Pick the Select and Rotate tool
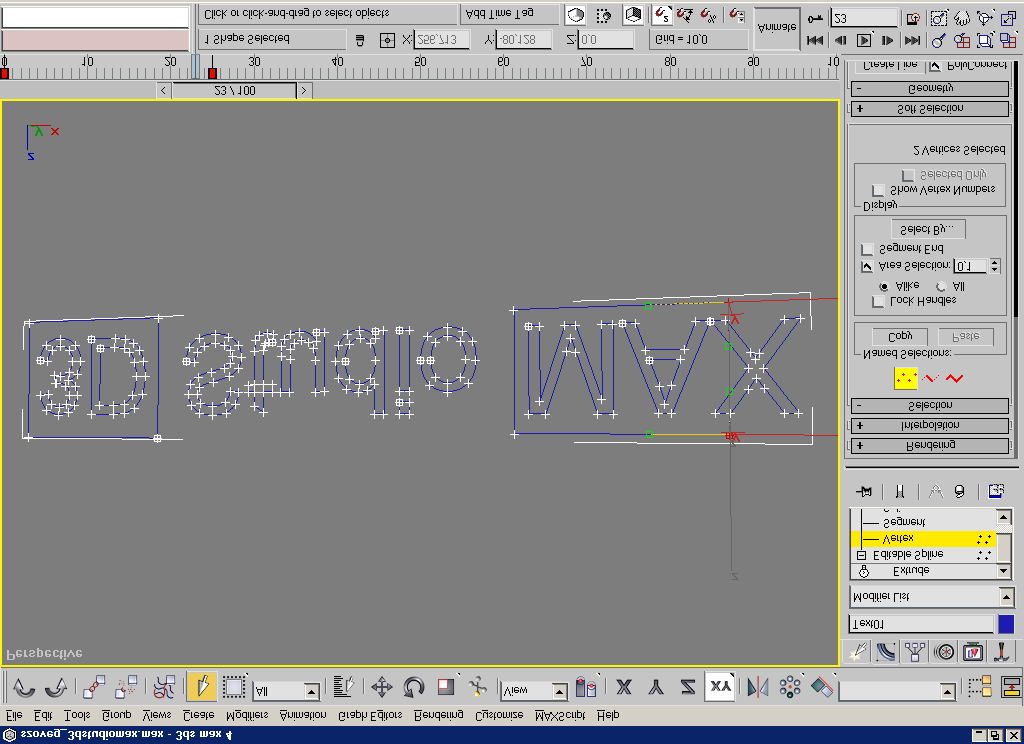This screenshot has height=744, width=1024. [413, 687]
